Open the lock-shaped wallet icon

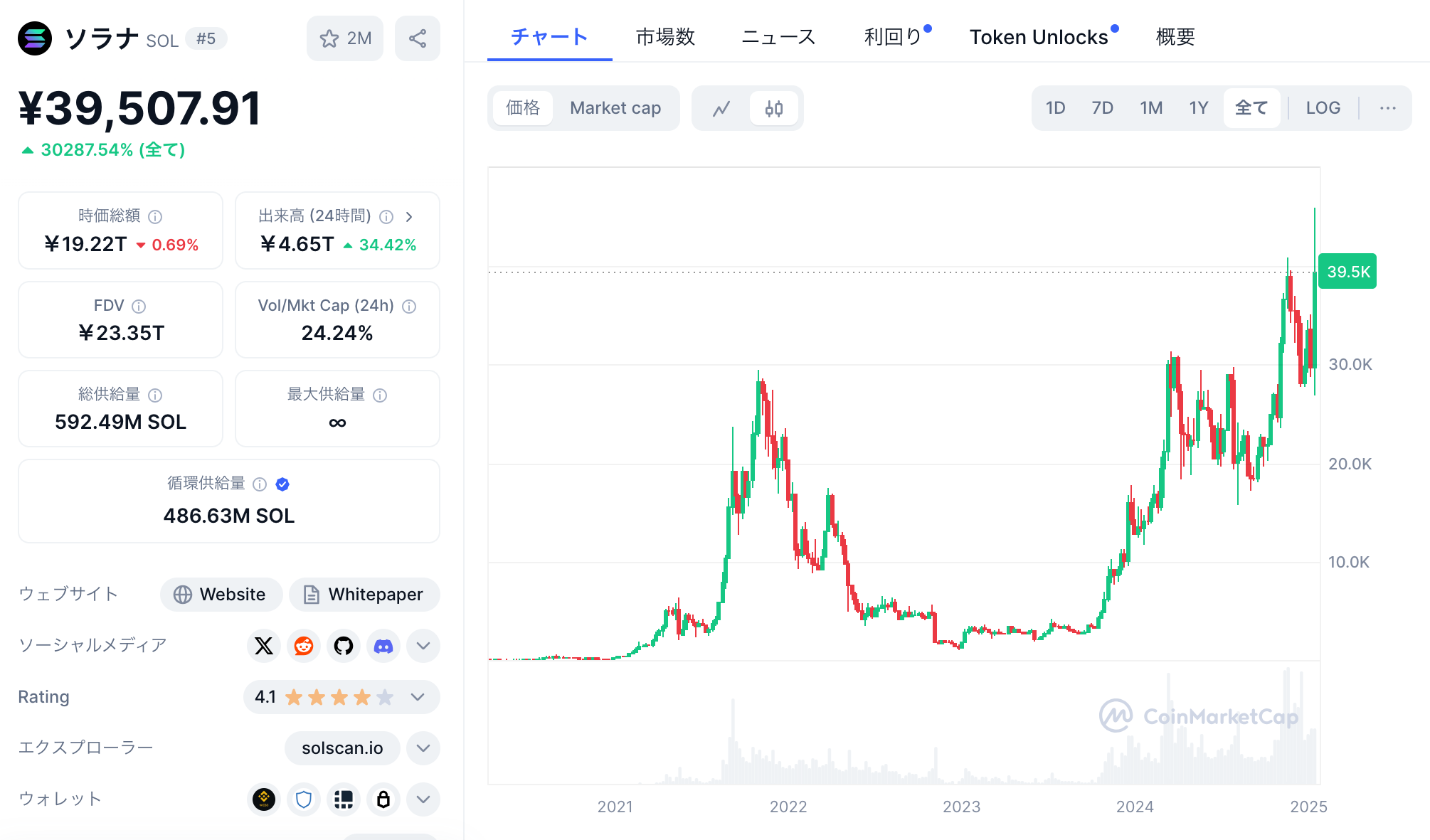point(383,799)
